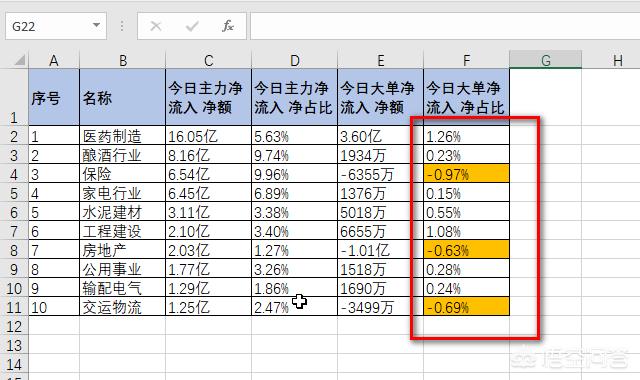Select column H header
The height and width of the screenshot is (380, 640).
point(618,60)
